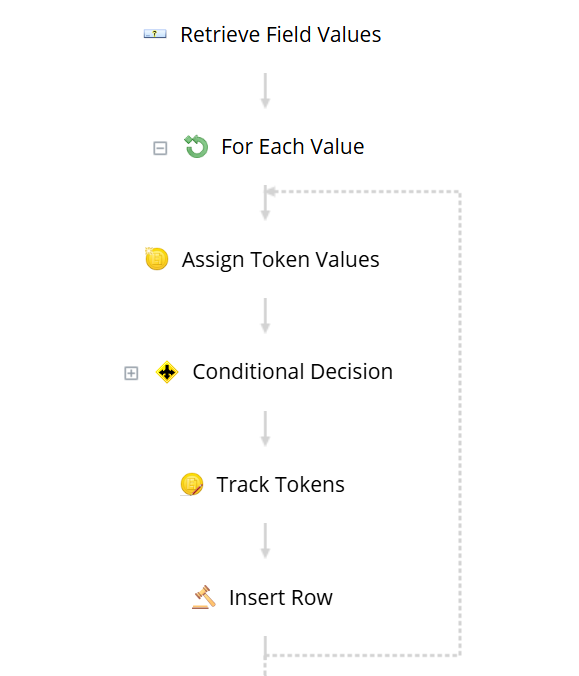This screenshot has height=676, width=579.
Task: Click the Insert Row activity label
Action: click(281, 598)
